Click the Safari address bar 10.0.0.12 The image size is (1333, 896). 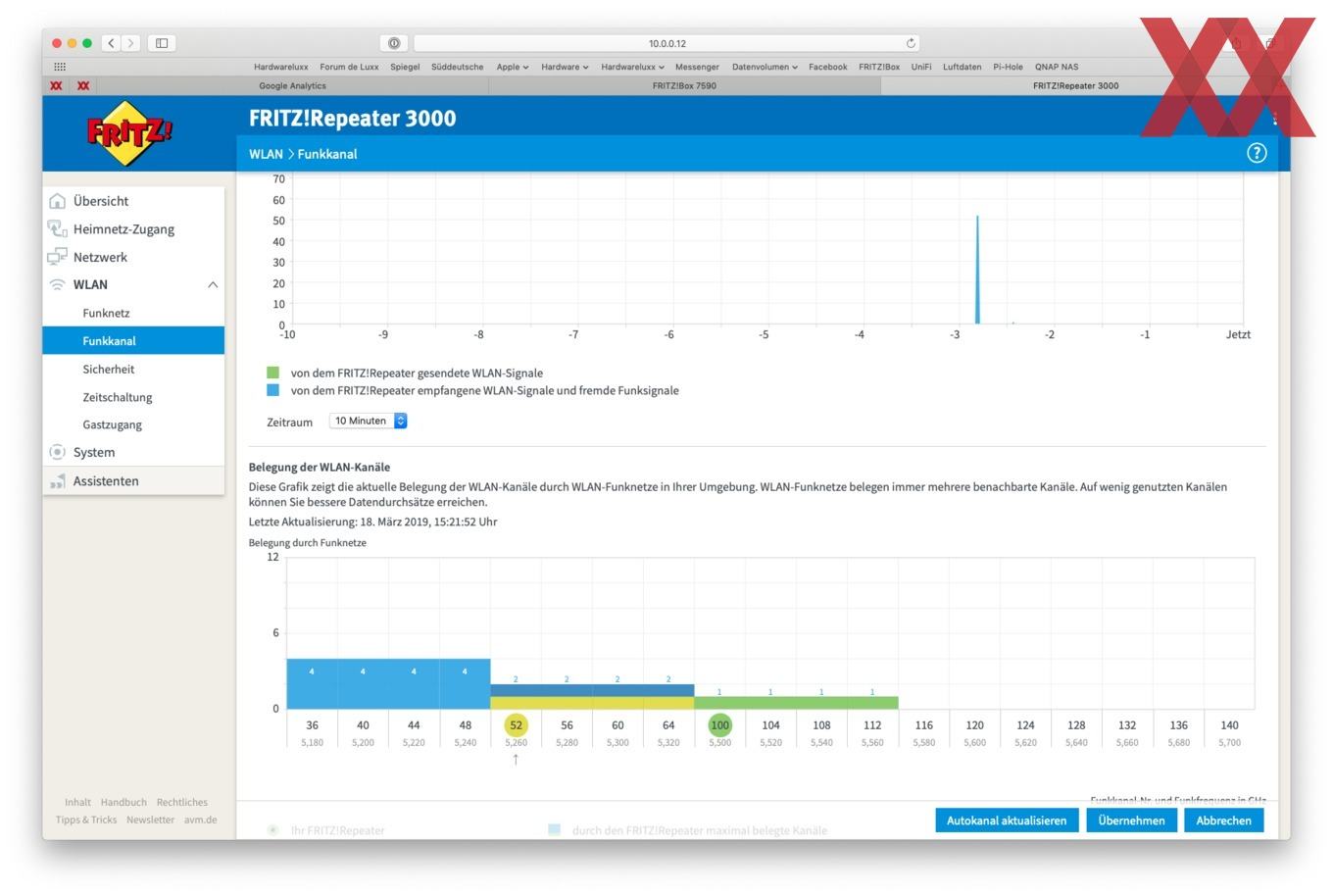point(667,43)
